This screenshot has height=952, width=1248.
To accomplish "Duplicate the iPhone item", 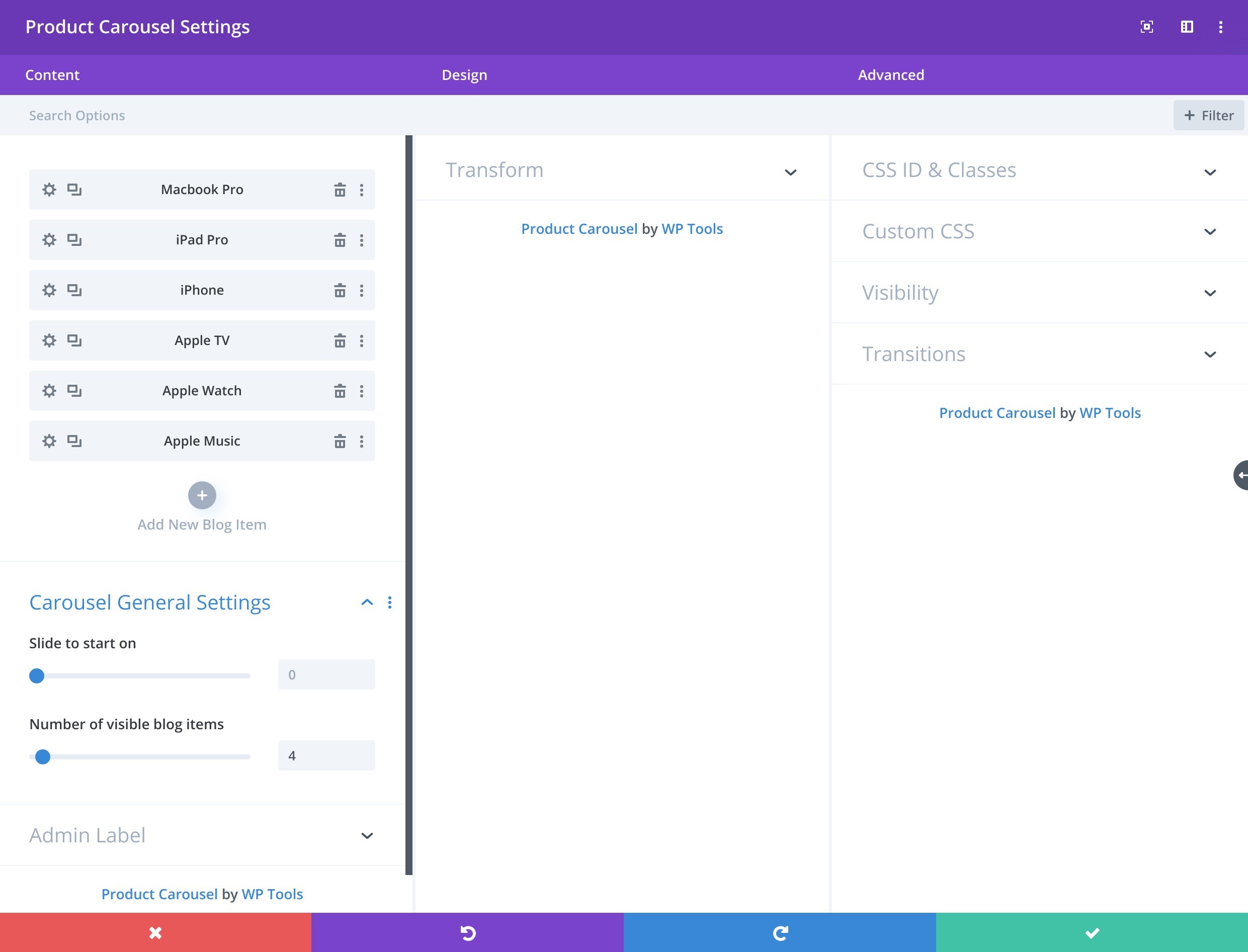I will (x=74, y=290).
